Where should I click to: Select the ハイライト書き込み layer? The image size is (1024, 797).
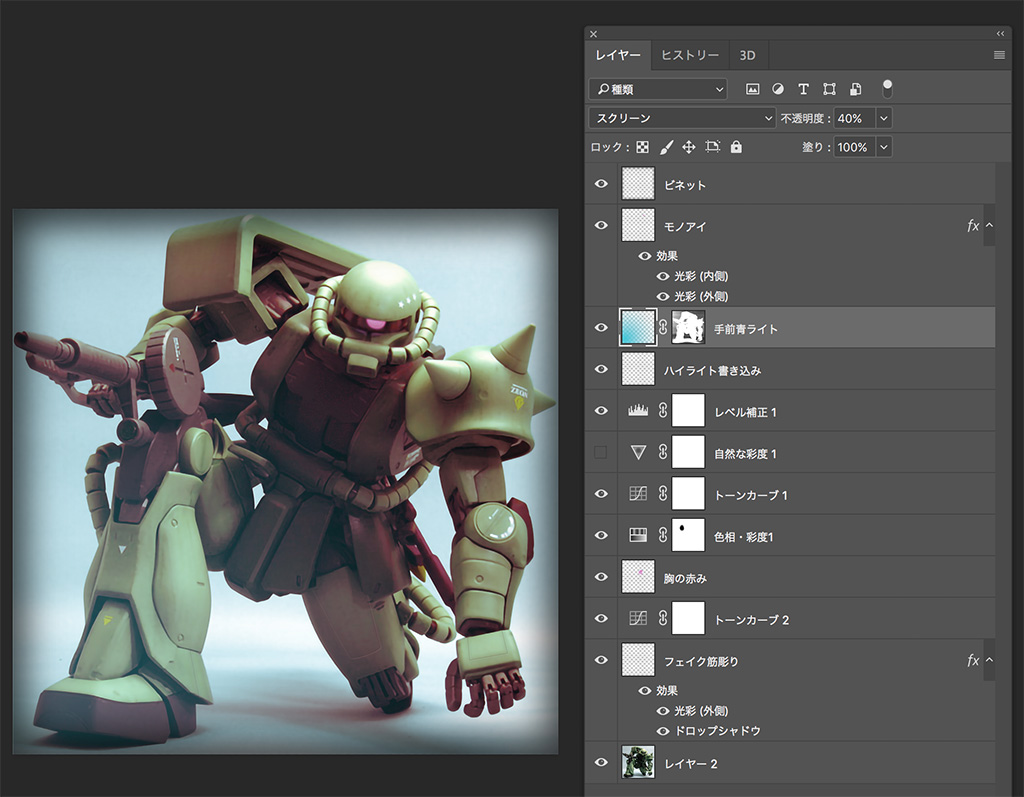click(x=712, y=370)
